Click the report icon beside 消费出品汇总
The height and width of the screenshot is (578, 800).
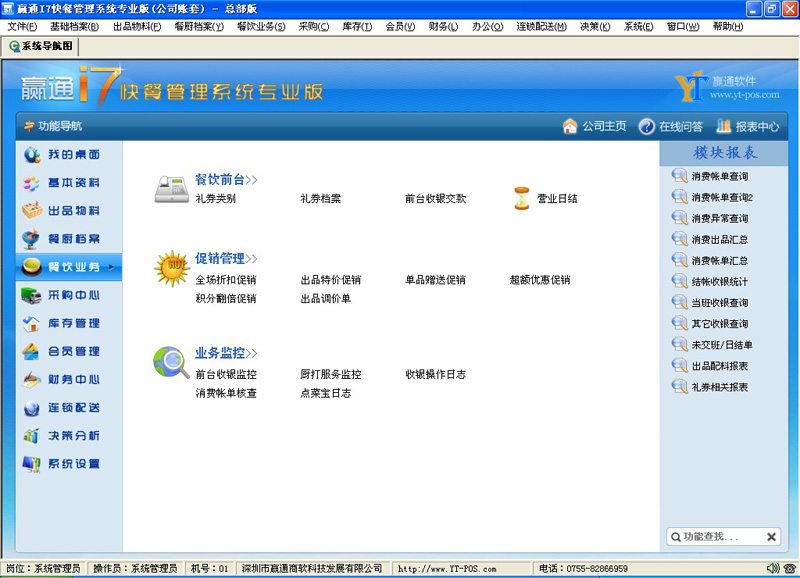(680, 239)
